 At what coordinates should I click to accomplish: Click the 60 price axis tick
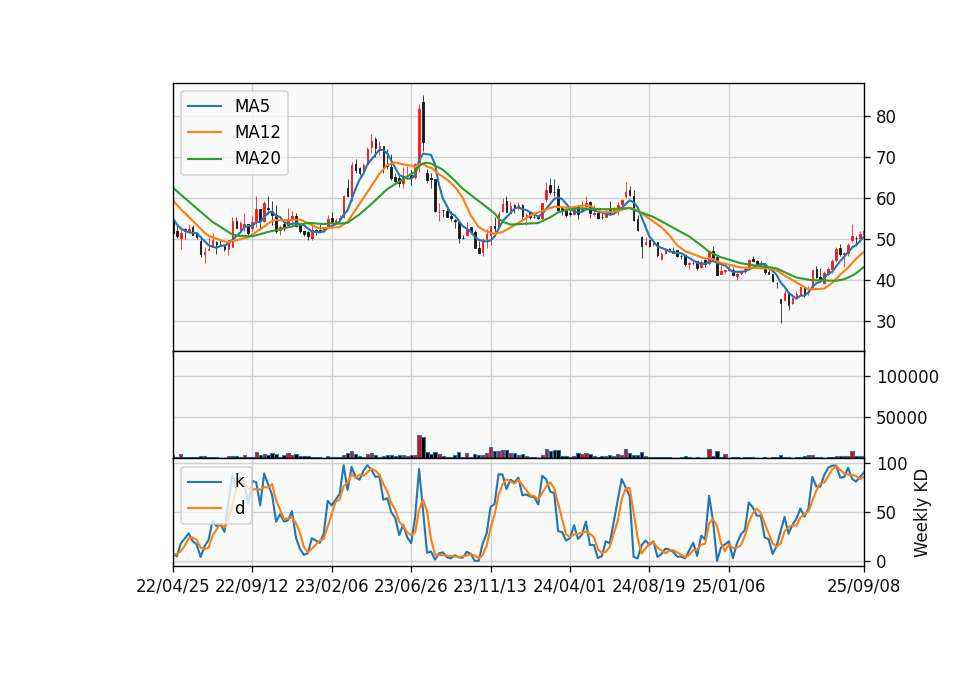coord(886,199)
